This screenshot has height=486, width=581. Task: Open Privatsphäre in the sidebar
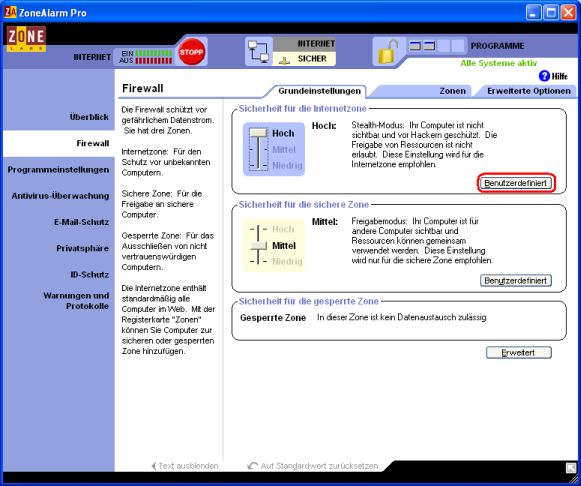coord(82,248)
